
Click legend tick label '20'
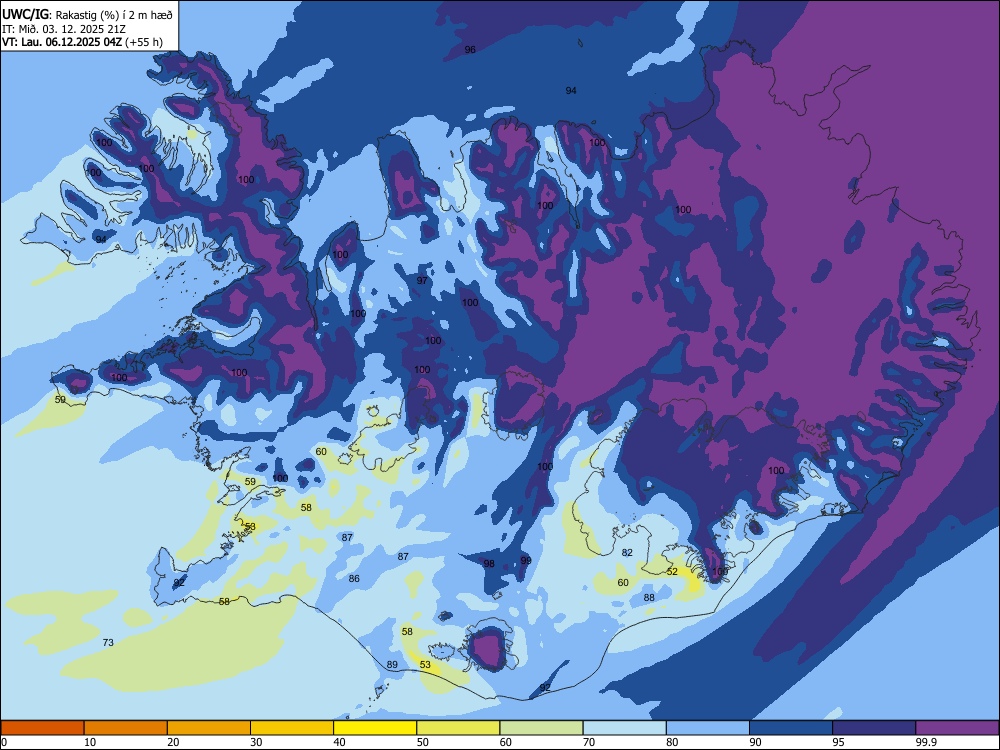[173, 742]
